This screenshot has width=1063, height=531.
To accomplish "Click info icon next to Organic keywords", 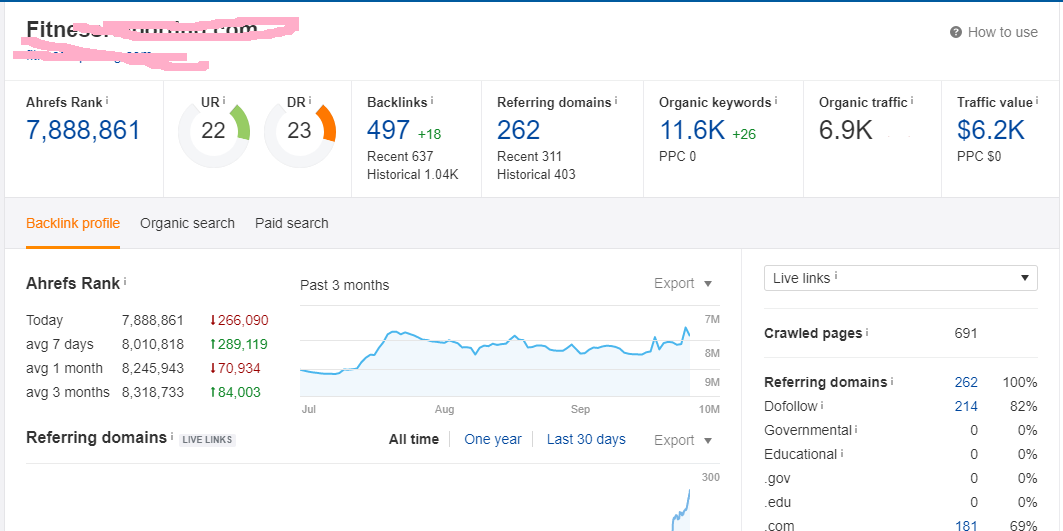I will pos(776,101).
